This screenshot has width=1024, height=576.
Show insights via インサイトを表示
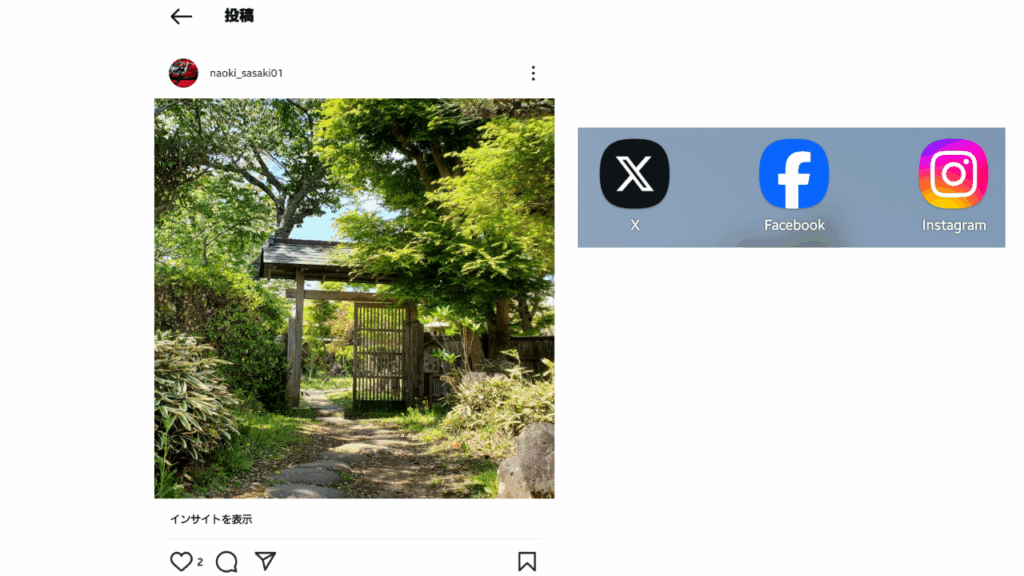point(211,519)
